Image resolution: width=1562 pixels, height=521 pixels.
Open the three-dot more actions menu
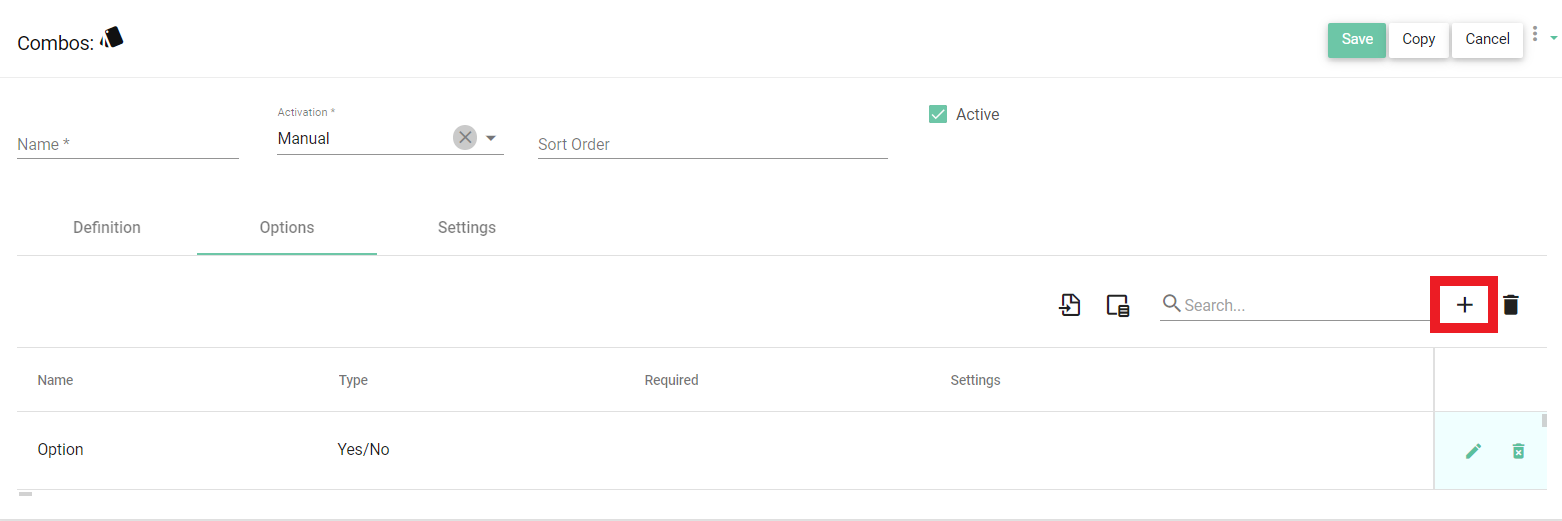click(x=1535, y=34)
